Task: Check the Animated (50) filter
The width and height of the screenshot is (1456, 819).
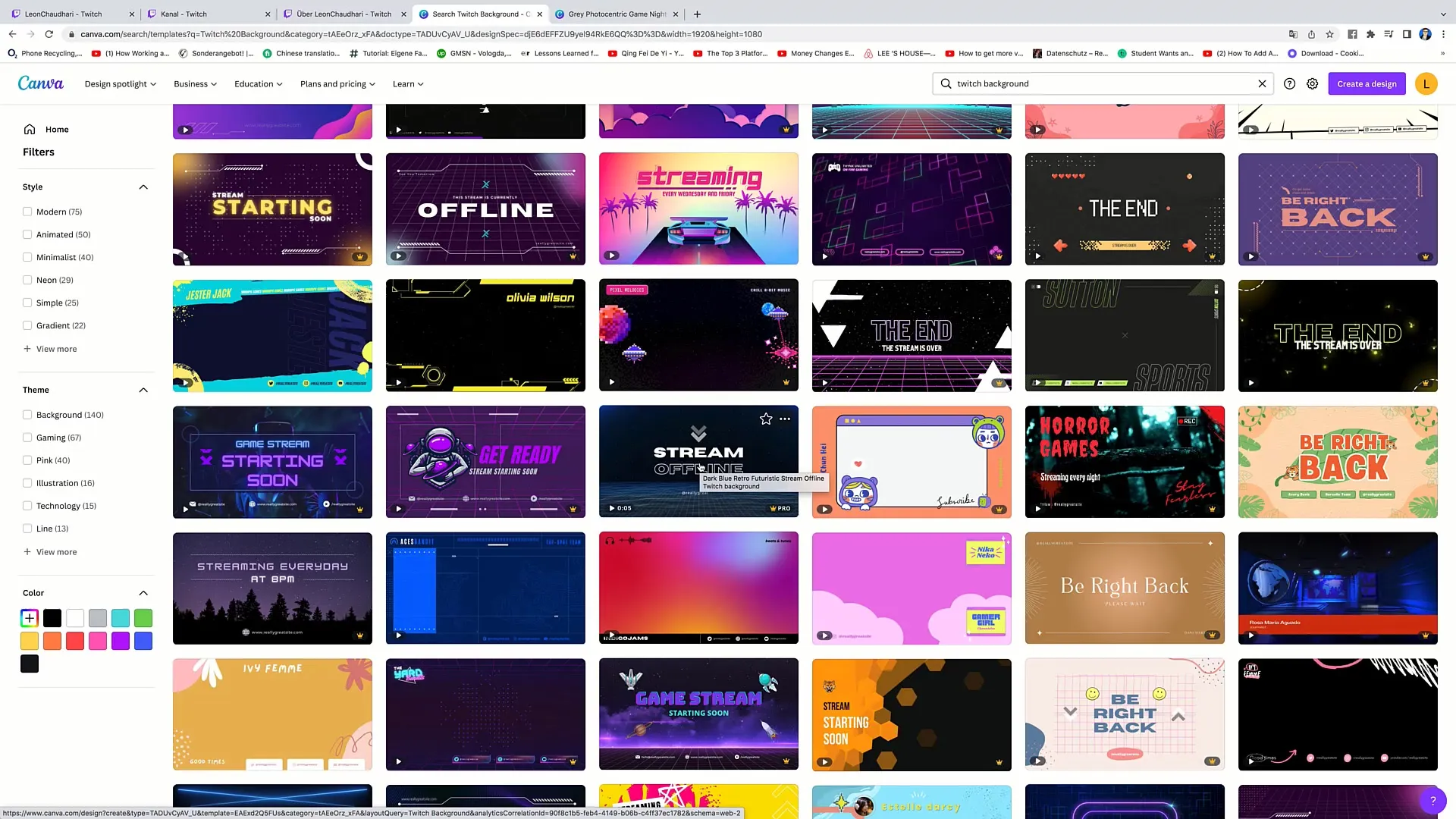Action: tap(27, 234)
